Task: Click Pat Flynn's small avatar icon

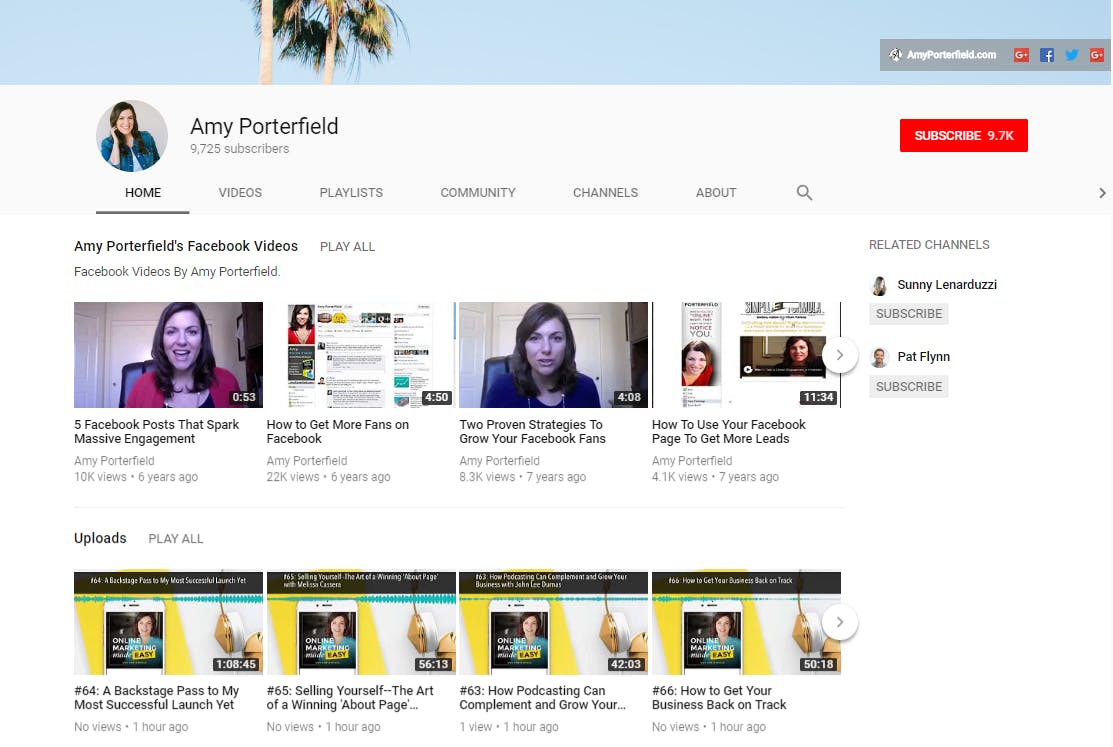Action: 879,357
